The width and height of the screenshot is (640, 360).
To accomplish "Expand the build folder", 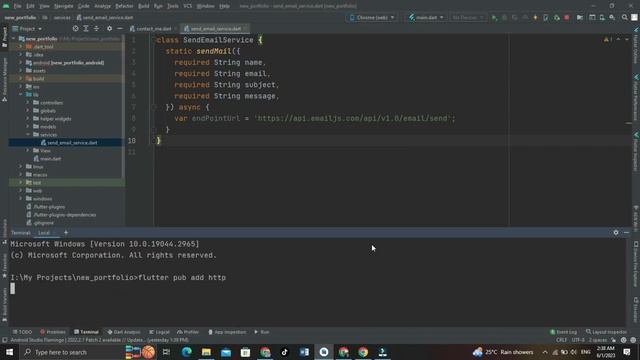I will tap(20, 78).
